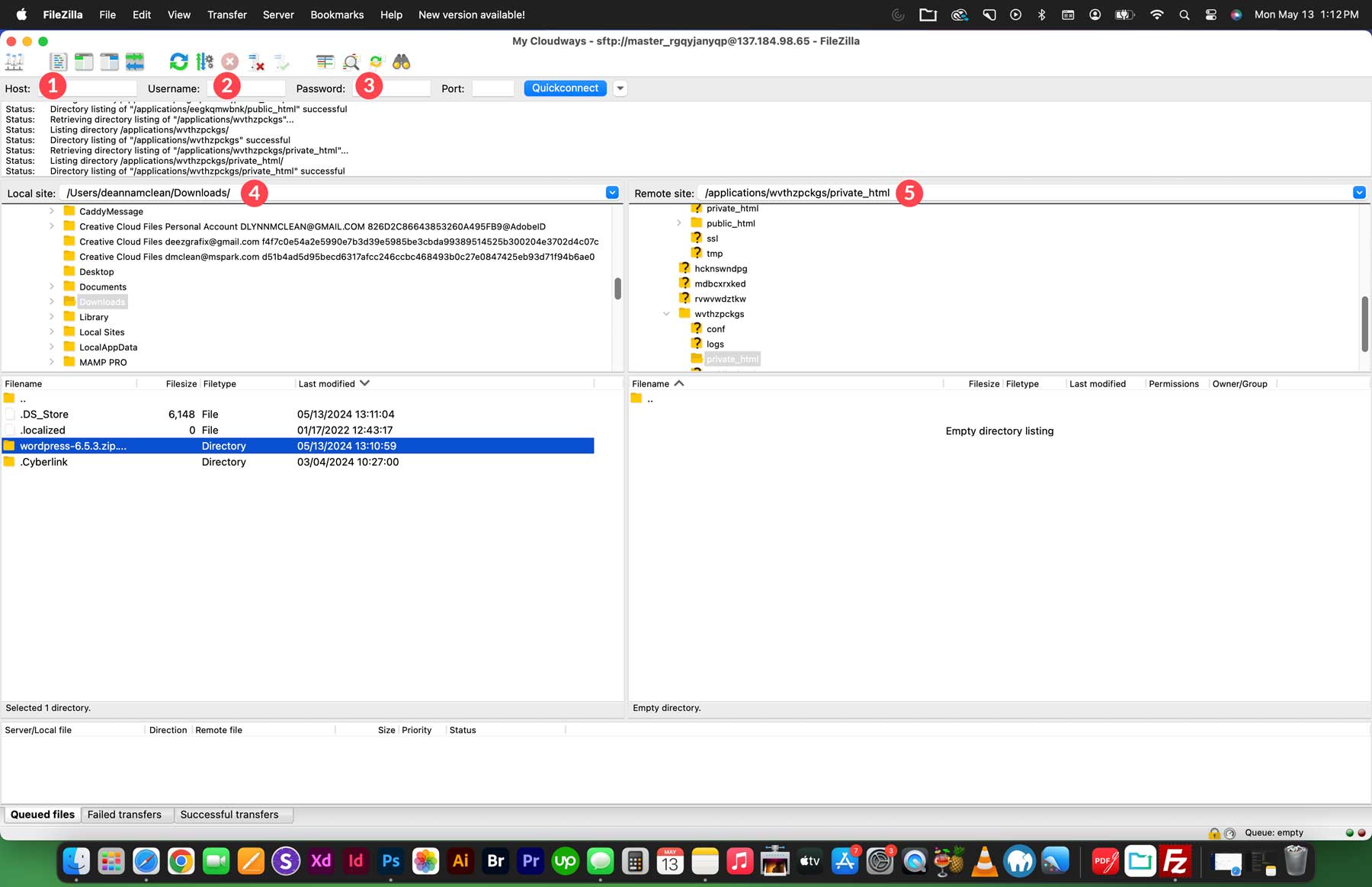
Task: Open the Transfer menu
Action: 226,14
